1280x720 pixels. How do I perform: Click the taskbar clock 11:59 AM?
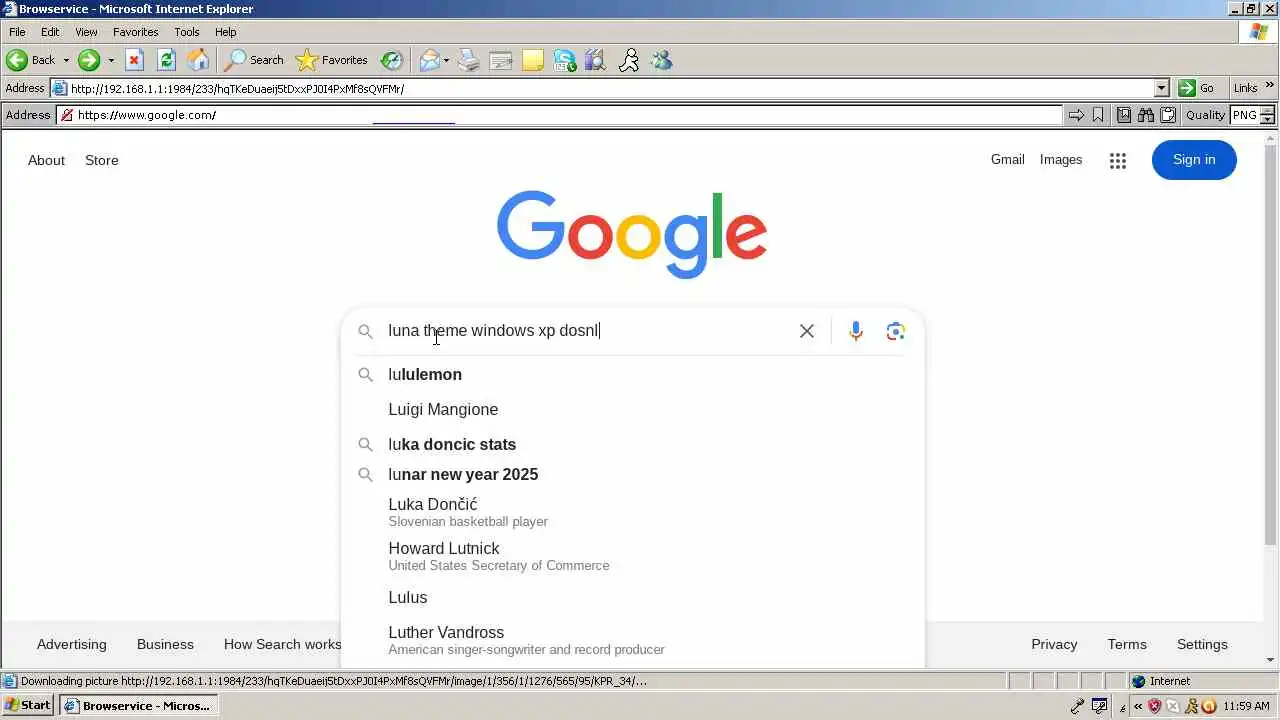tap(1247, 706)
